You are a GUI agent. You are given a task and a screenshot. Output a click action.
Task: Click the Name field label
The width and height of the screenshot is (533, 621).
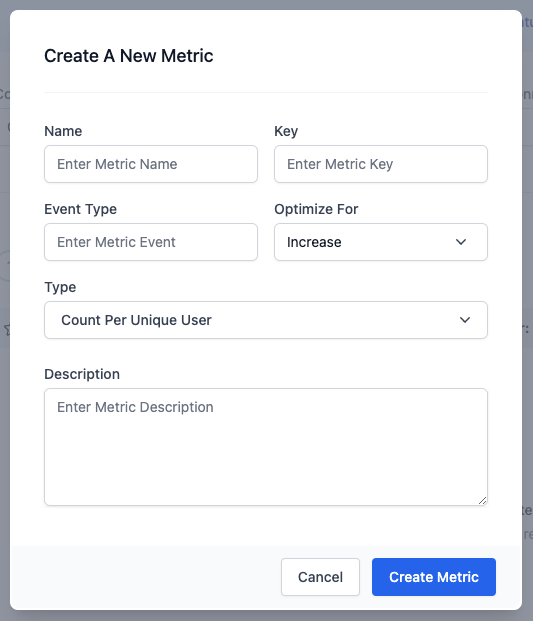pos(63,131)
